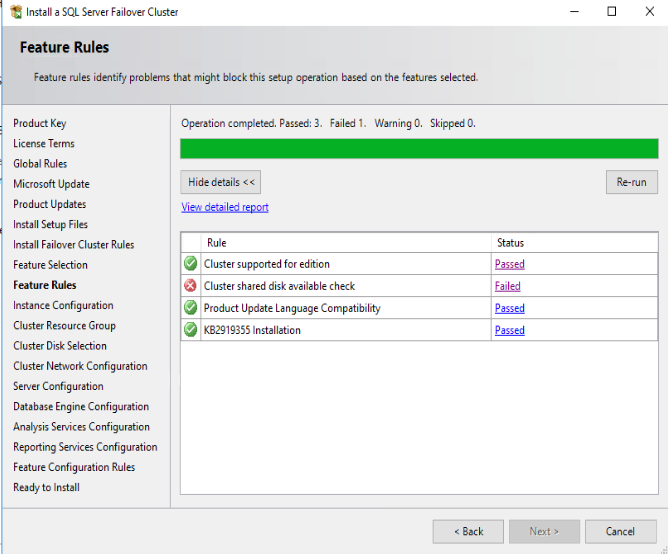Select License Terms step in sidebar
The height and width of the screenshot is (554, 668).
44,143
